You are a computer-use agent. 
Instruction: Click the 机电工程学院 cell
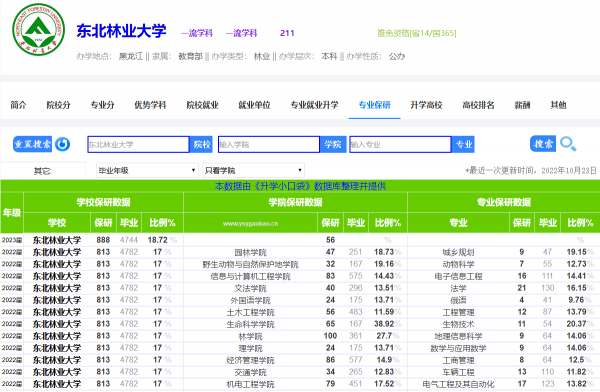point(250,384)
